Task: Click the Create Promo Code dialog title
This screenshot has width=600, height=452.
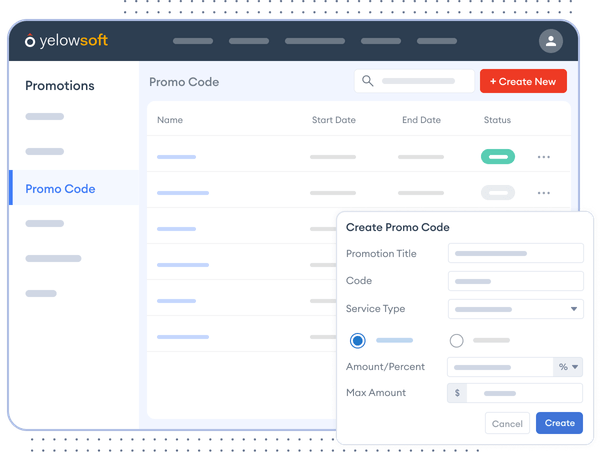Action: pyautogui.click(x=398, y=227)
